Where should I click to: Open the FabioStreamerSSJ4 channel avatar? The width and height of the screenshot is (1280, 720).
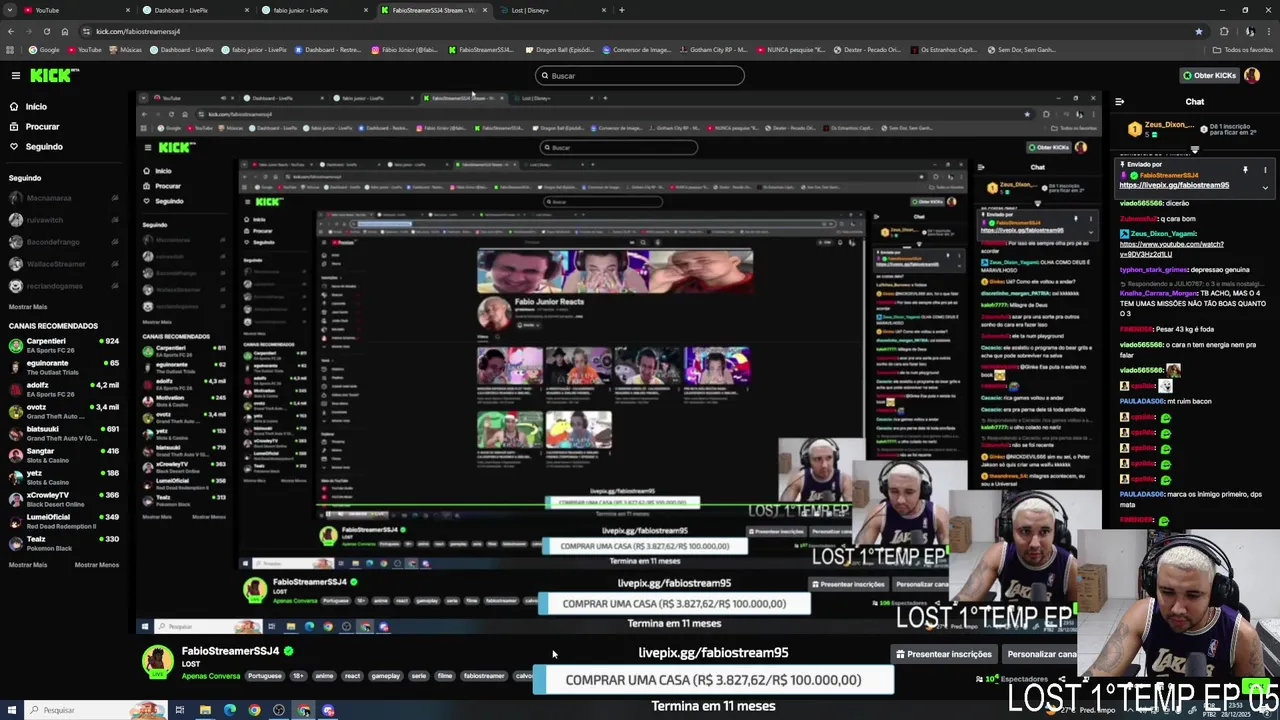tap(157, 662)
